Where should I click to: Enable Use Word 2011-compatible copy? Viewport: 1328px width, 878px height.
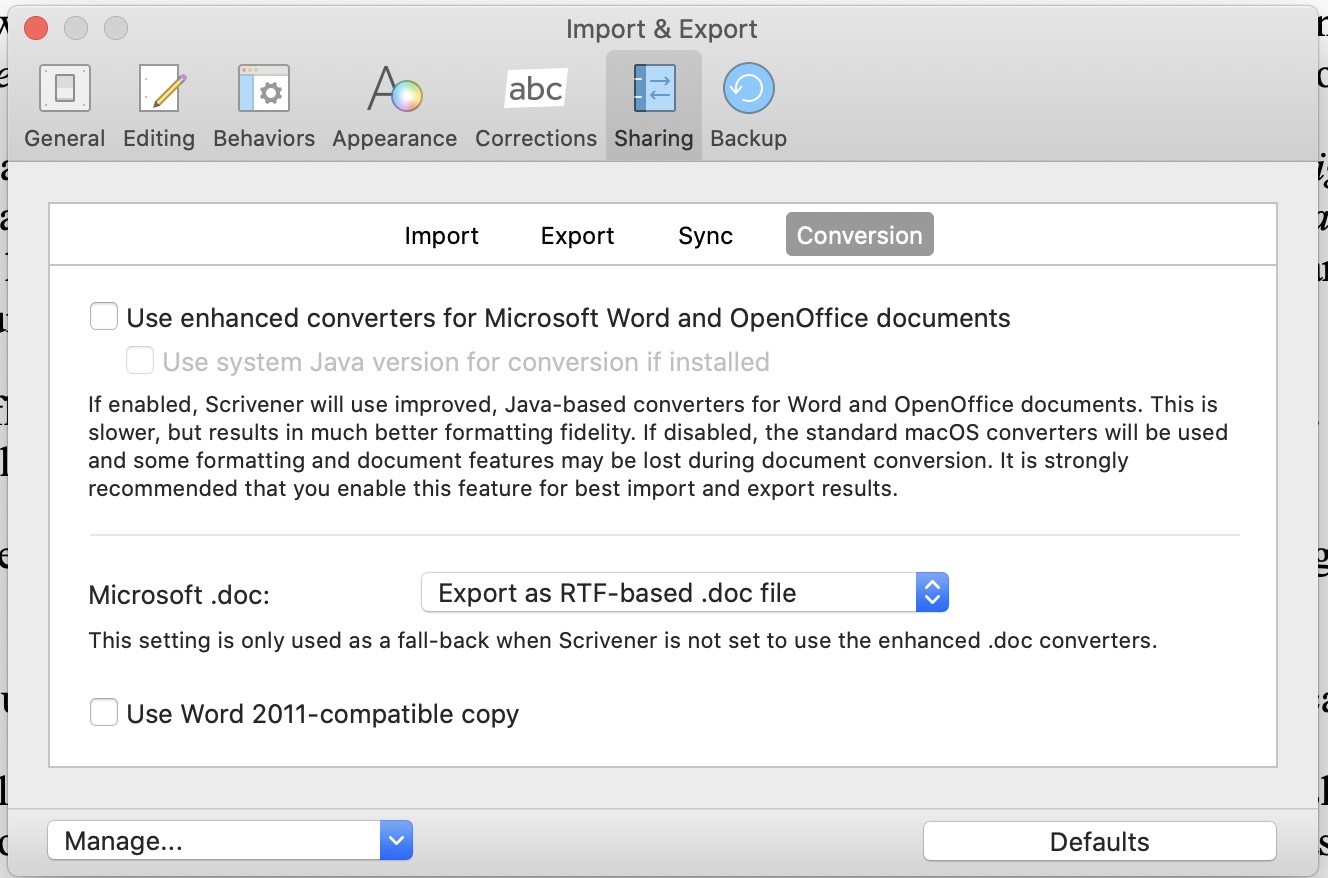[x=104, y=713]
